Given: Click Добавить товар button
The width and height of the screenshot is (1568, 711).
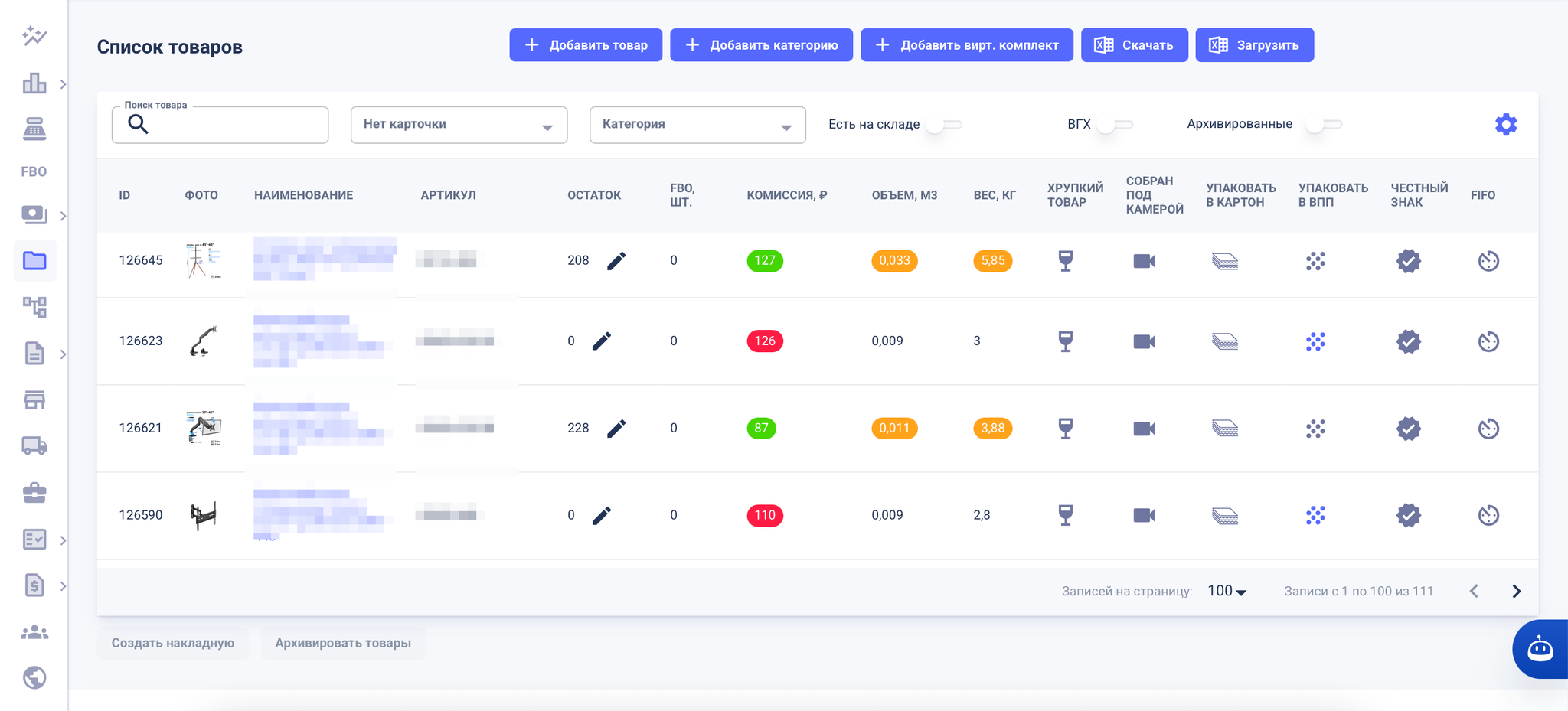Looking at the screenshot, I should (586, 45).
